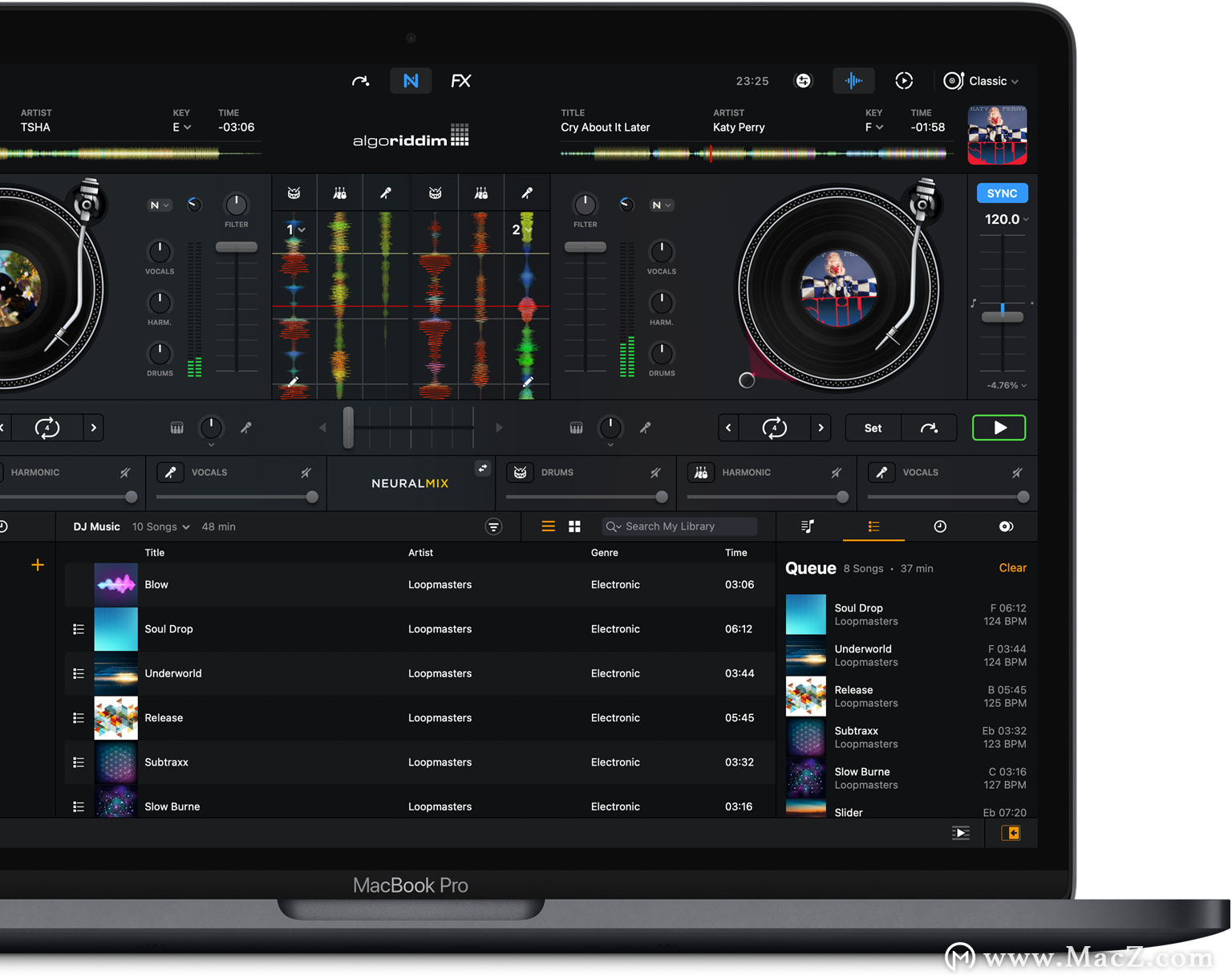Toggle the loop button on deck 1
The width and height of the screenshot is (1232, 979).
47,428
